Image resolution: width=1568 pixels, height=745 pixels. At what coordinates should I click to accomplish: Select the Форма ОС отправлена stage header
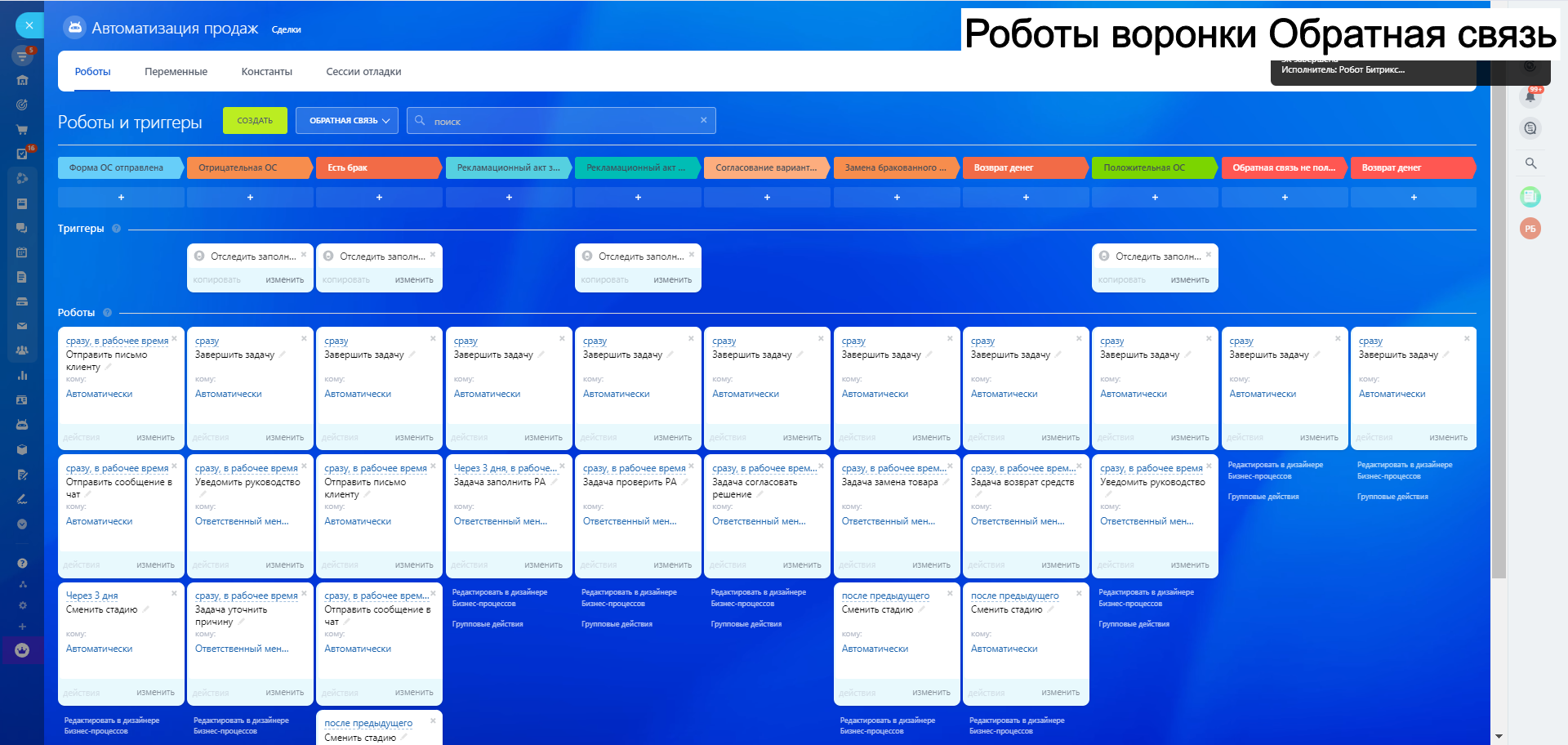(x=121, y=167)
